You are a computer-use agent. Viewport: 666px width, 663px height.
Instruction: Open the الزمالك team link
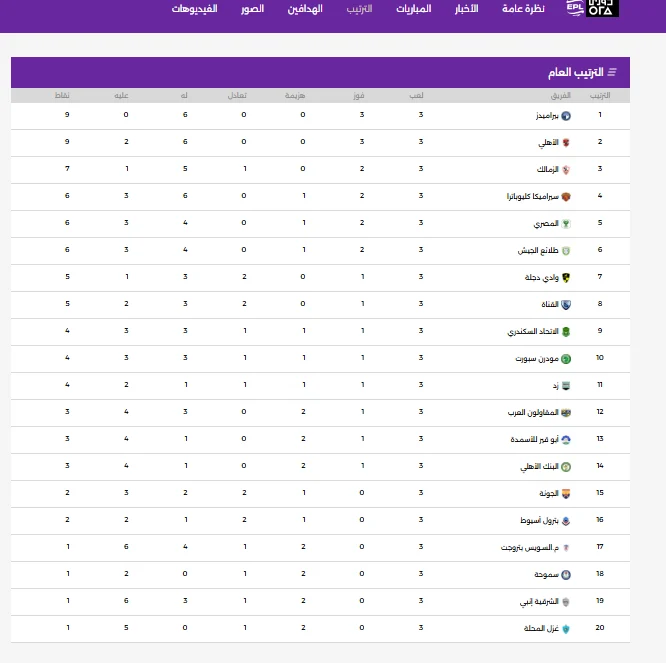click(x=547, y=169)
